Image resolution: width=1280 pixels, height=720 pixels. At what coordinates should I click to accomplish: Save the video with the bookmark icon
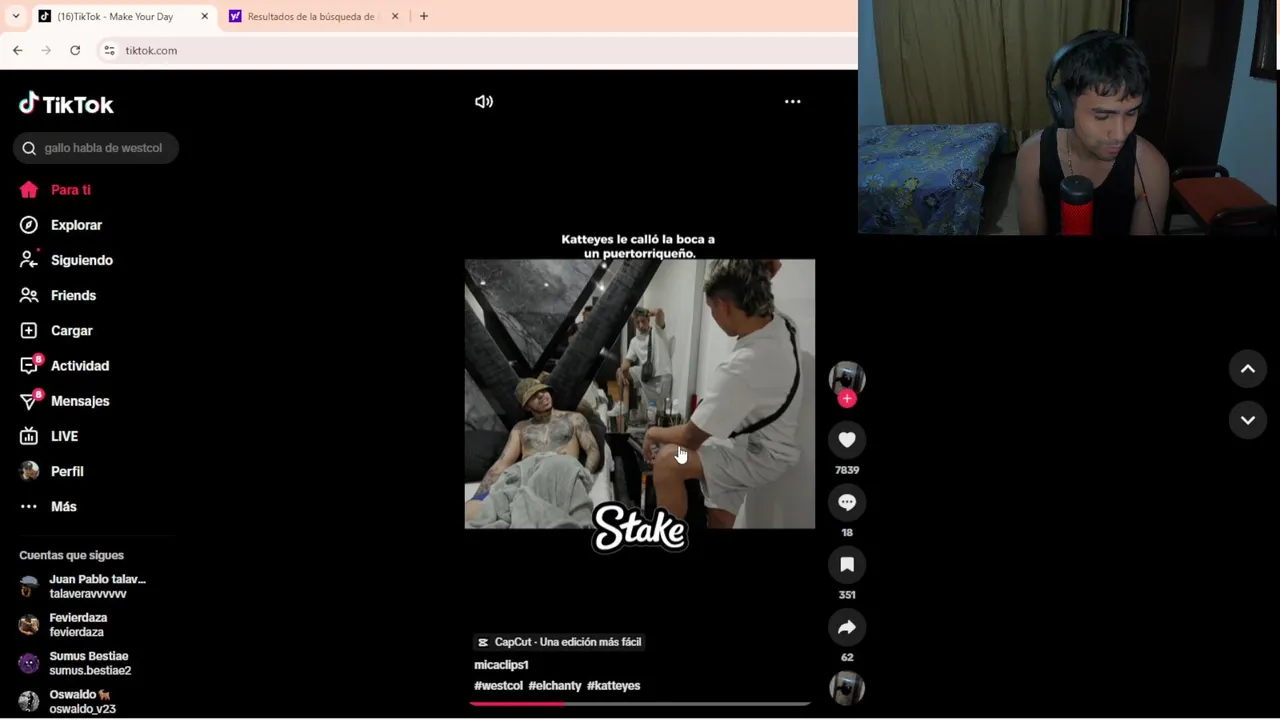847,565
